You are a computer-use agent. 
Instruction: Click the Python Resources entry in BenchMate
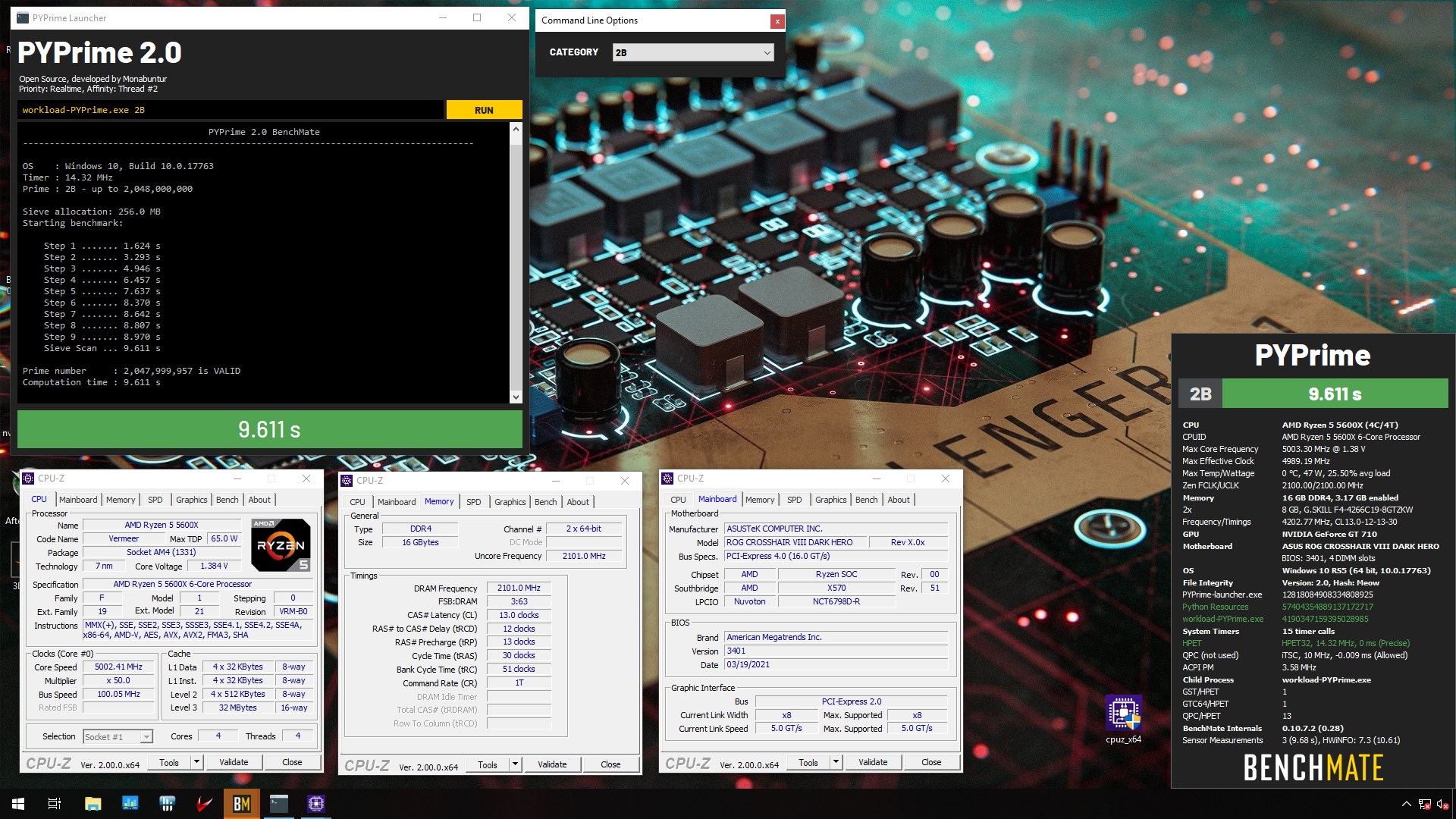[1215, 607]
